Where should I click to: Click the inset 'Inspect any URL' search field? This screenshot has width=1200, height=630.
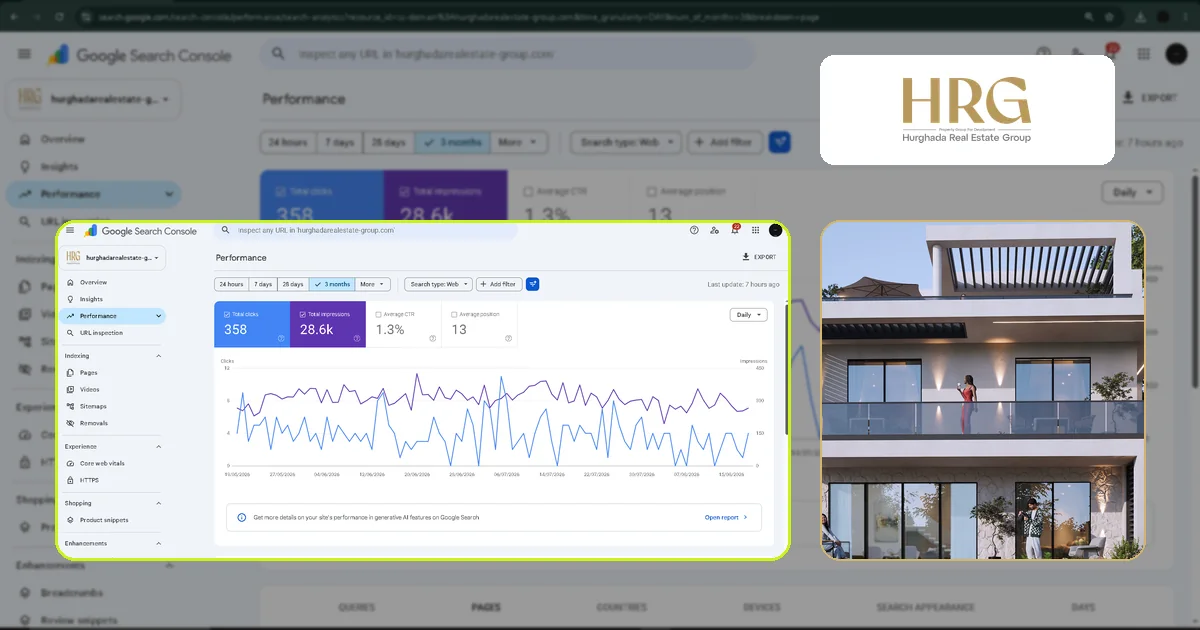pyautogui.click(x=368, y=230)
